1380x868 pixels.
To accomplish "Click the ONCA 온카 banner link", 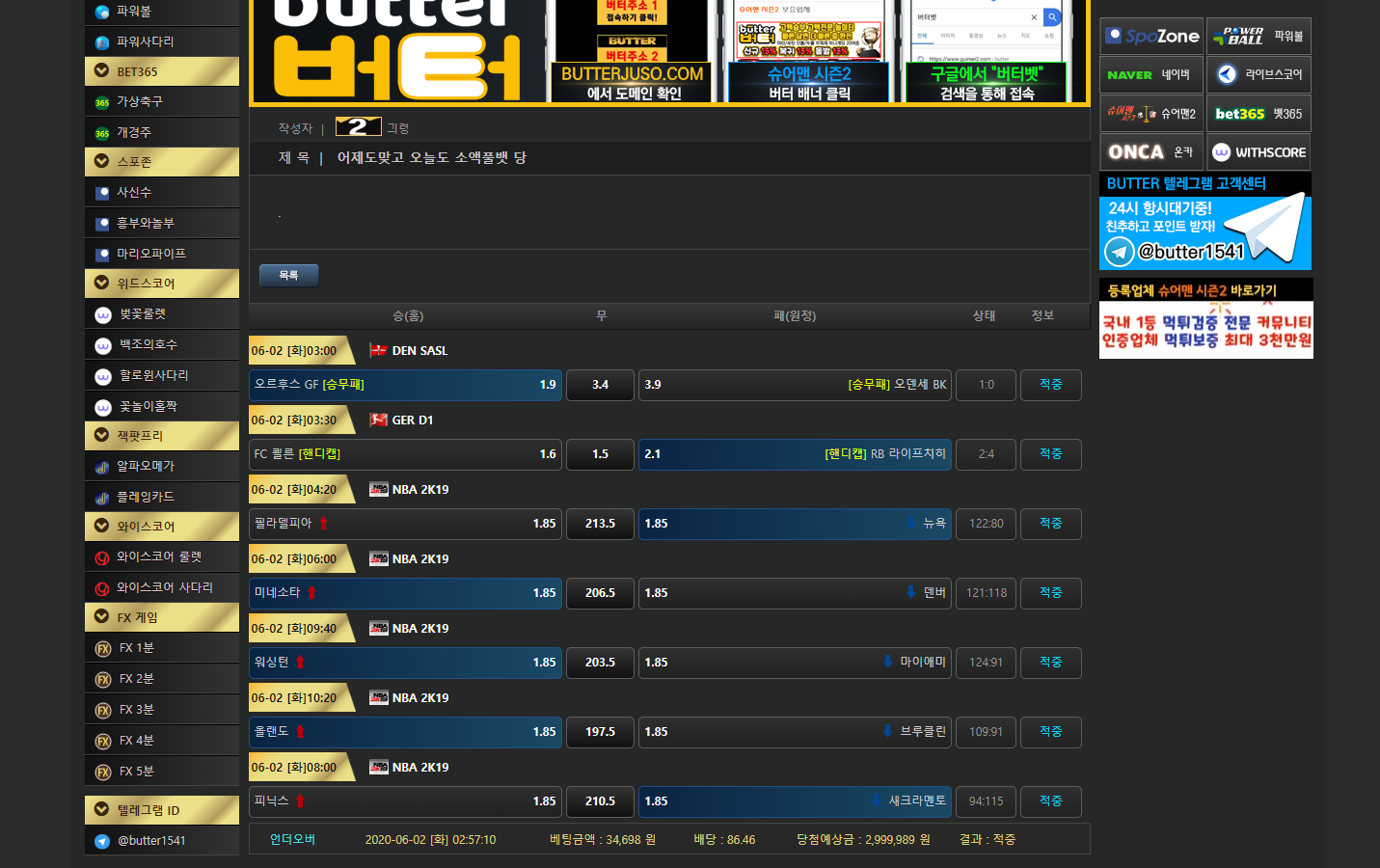I will click(1151, 152).
